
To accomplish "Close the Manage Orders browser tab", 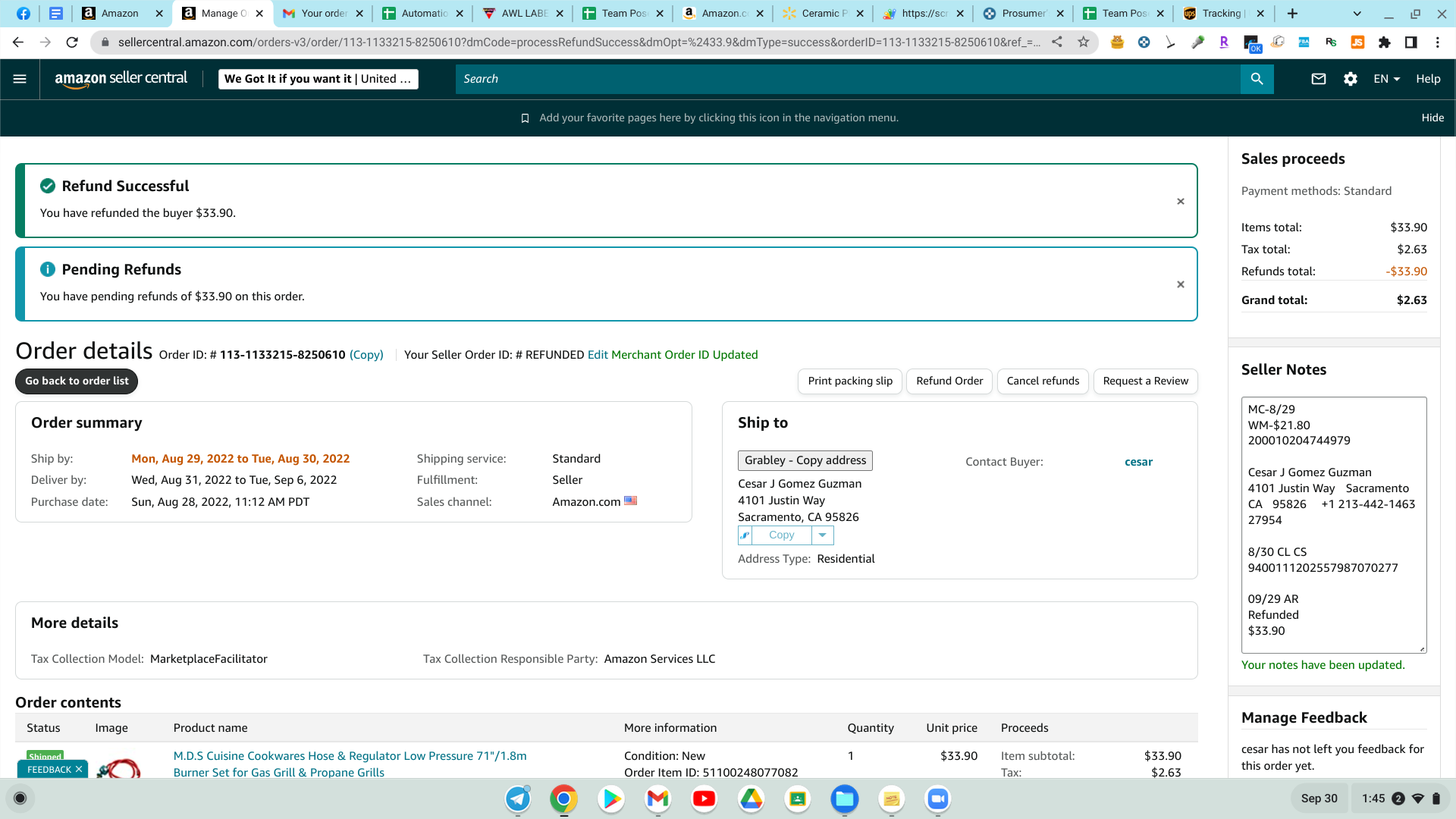I will point(259,14).
